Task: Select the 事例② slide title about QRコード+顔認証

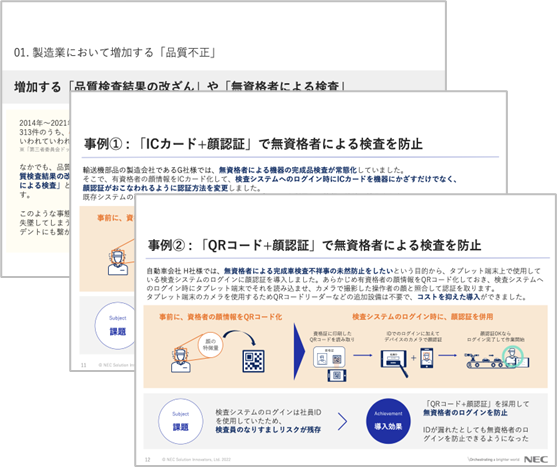Action: [315, 245]
